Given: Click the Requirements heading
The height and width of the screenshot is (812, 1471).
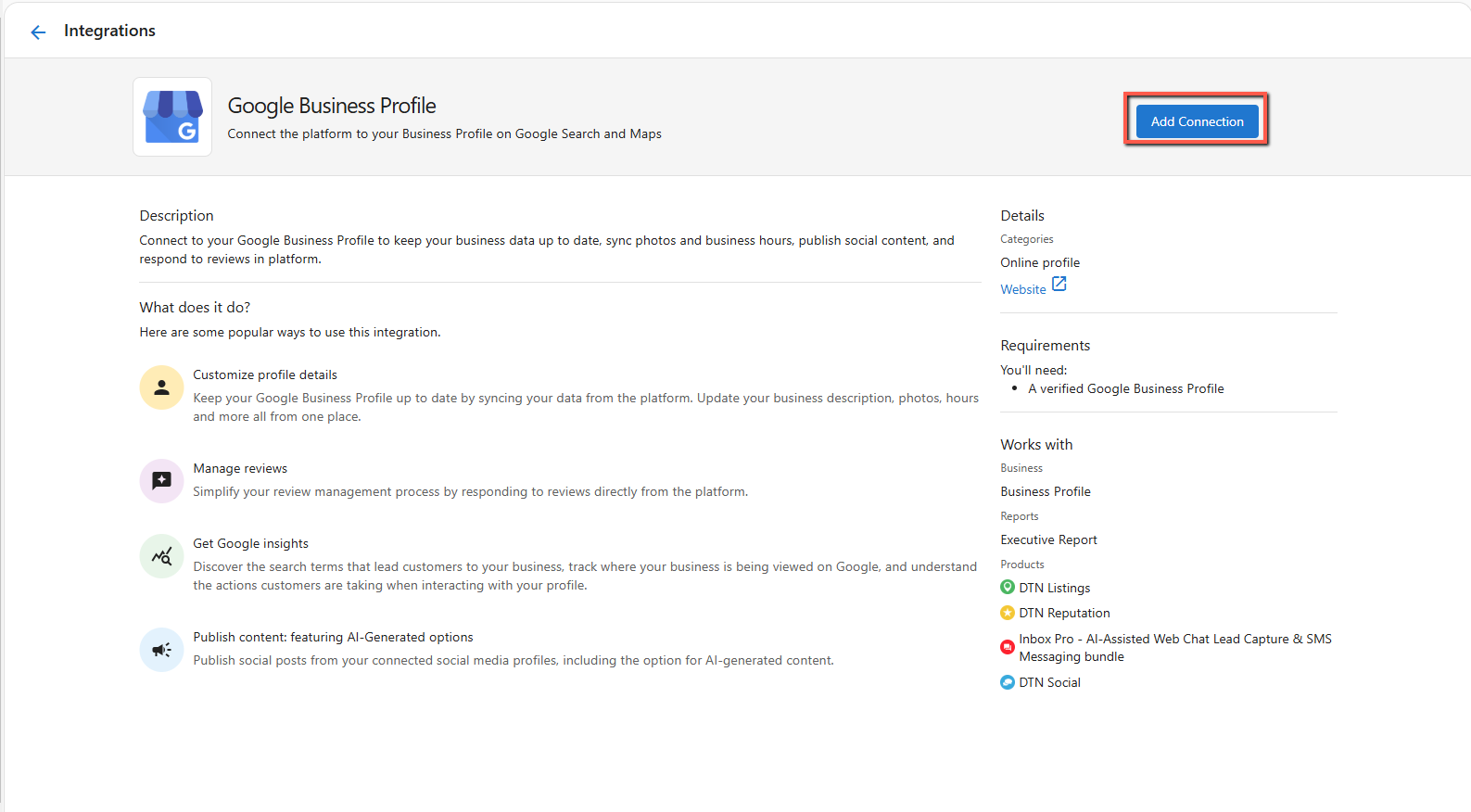Looking at the screenshot, I should (x=1045, y=345).
